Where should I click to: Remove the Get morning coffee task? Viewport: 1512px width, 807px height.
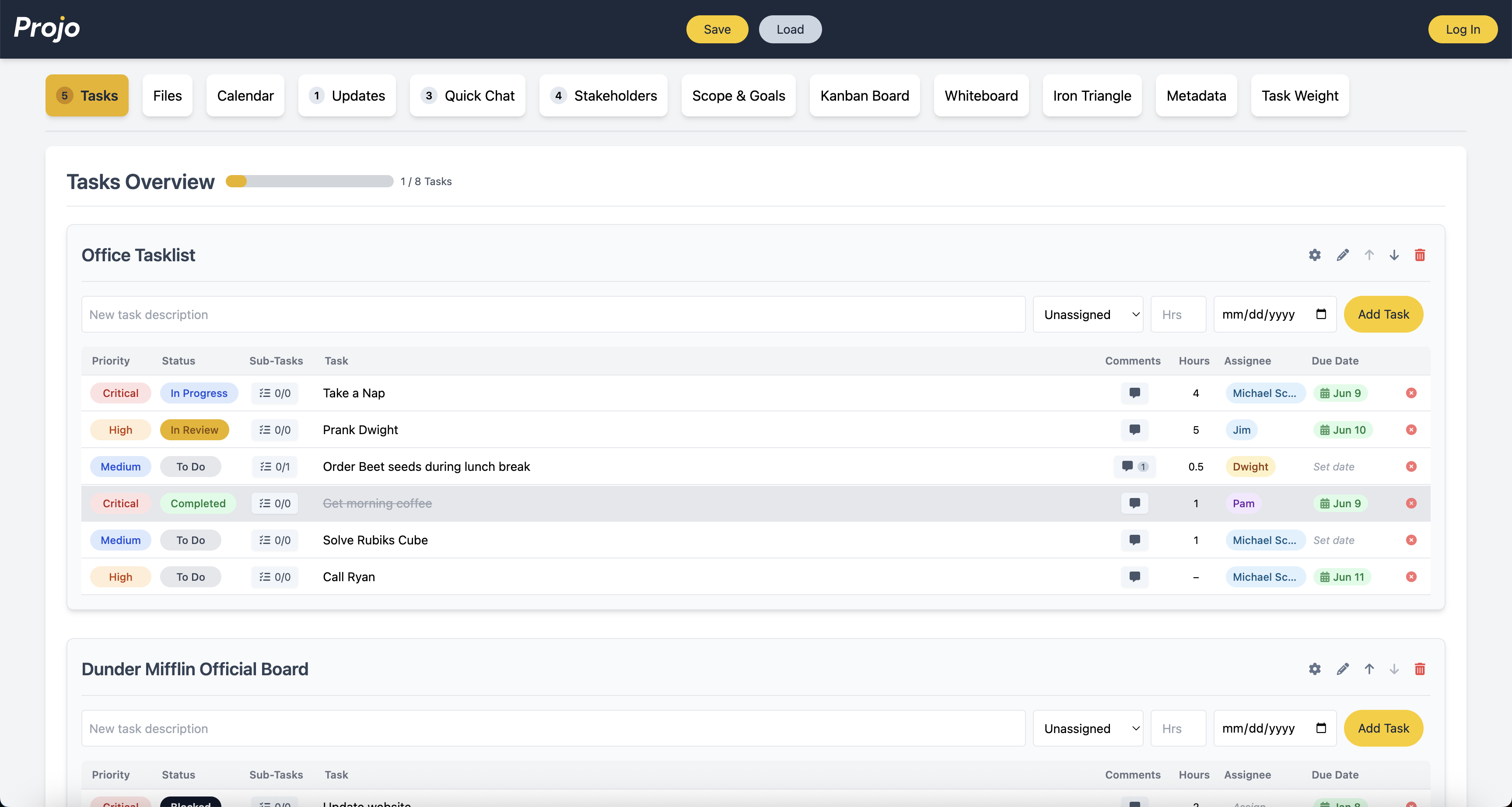point(1411,503)
